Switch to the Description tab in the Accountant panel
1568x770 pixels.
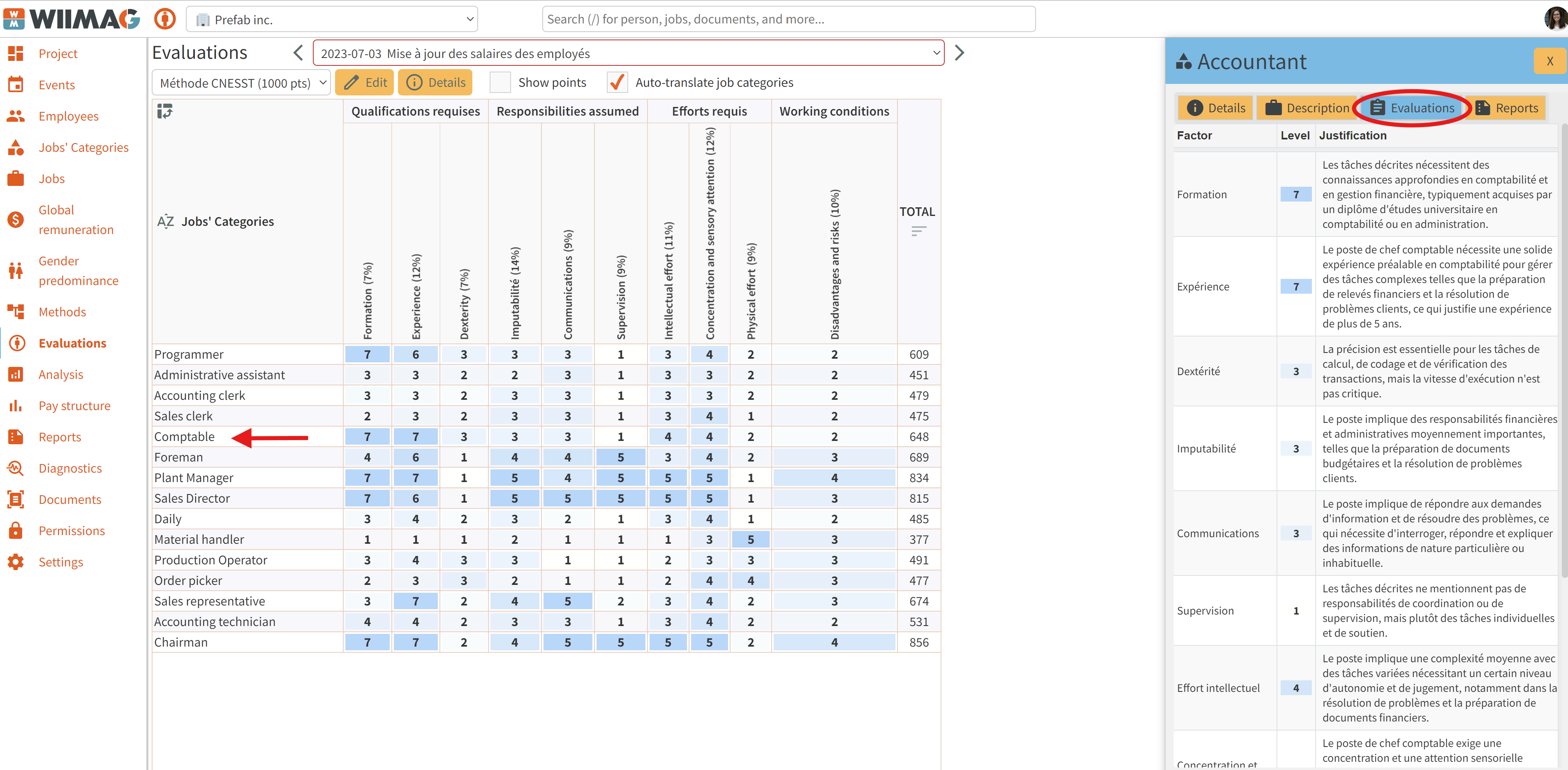tap(1307, 108)
